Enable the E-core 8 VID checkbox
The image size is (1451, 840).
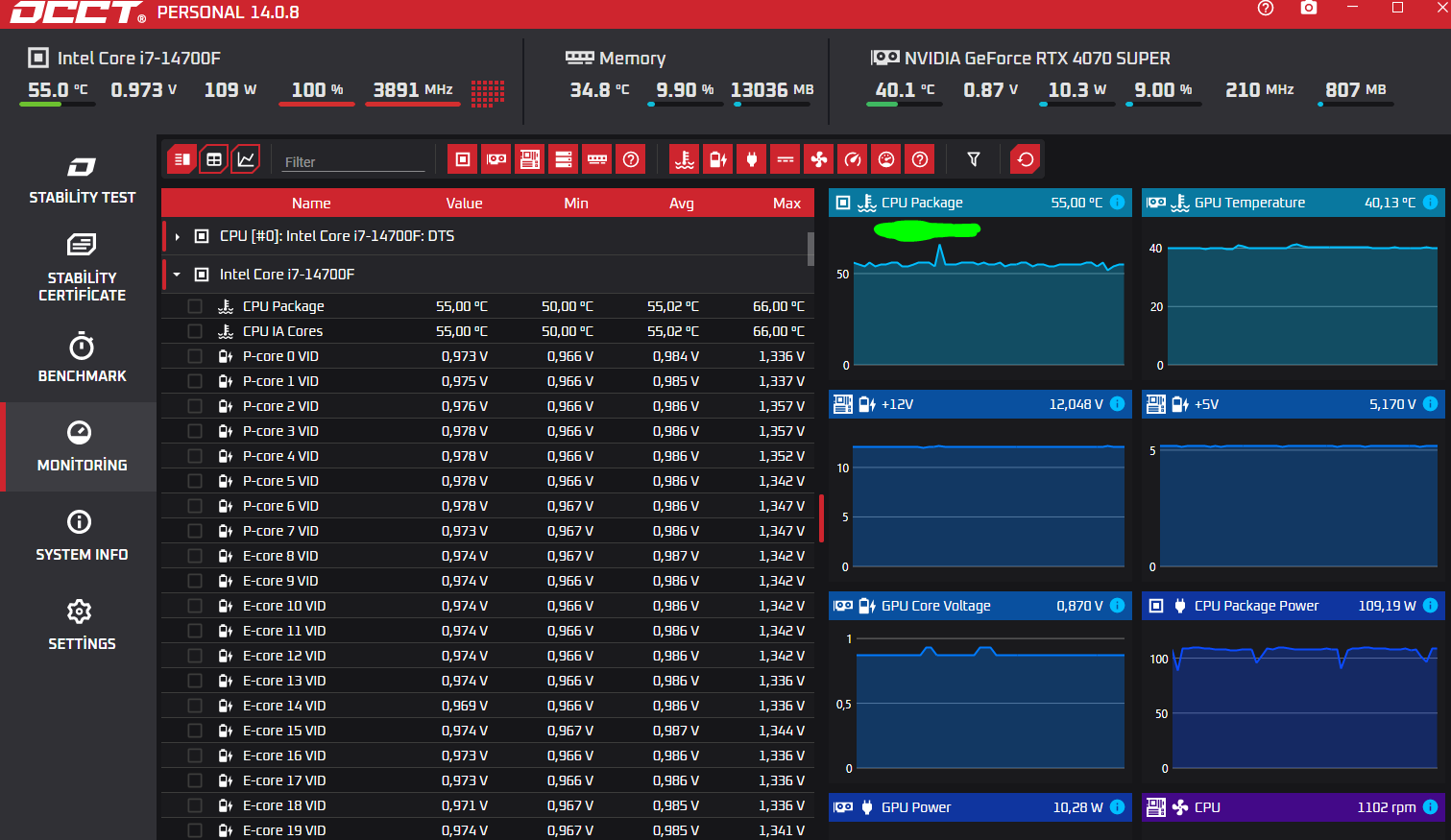195,556
